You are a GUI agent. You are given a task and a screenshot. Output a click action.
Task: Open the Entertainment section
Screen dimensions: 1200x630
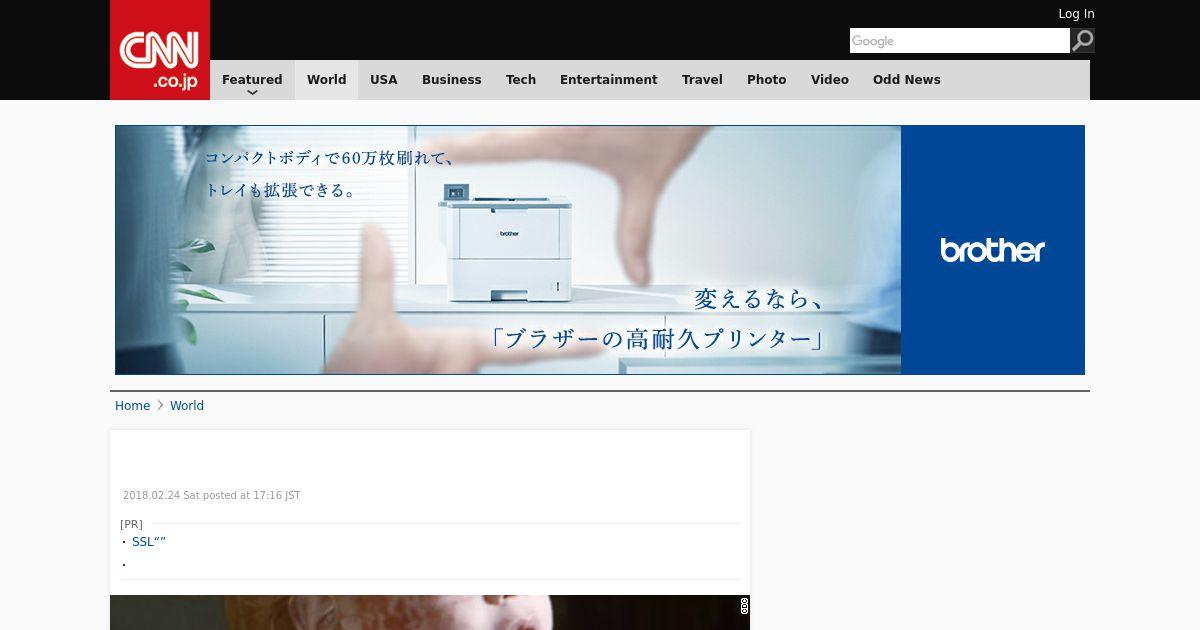(x=609, y=80)
